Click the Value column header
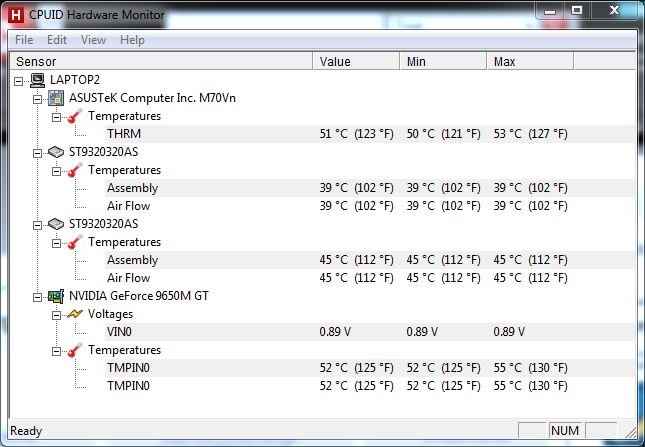645x447 pixels. click(x=356, y=62)
